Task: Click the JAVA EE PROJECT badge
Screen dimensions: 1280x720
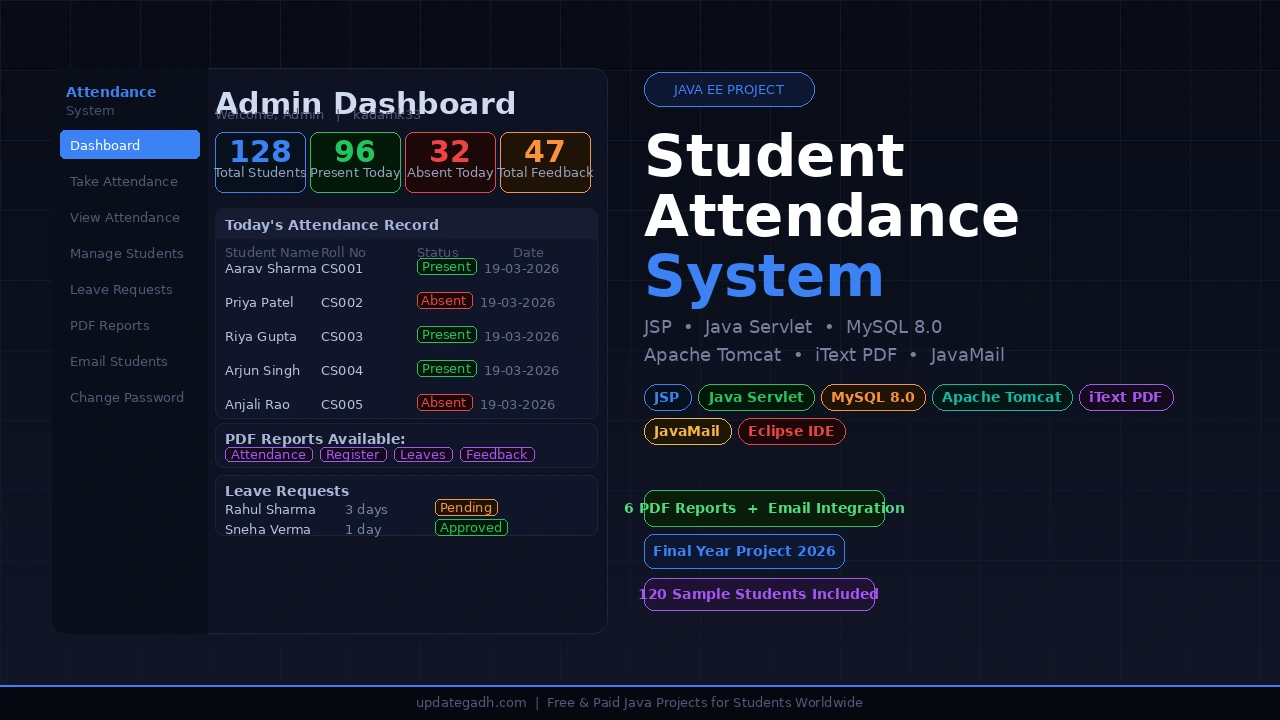Action: (729, 89)
